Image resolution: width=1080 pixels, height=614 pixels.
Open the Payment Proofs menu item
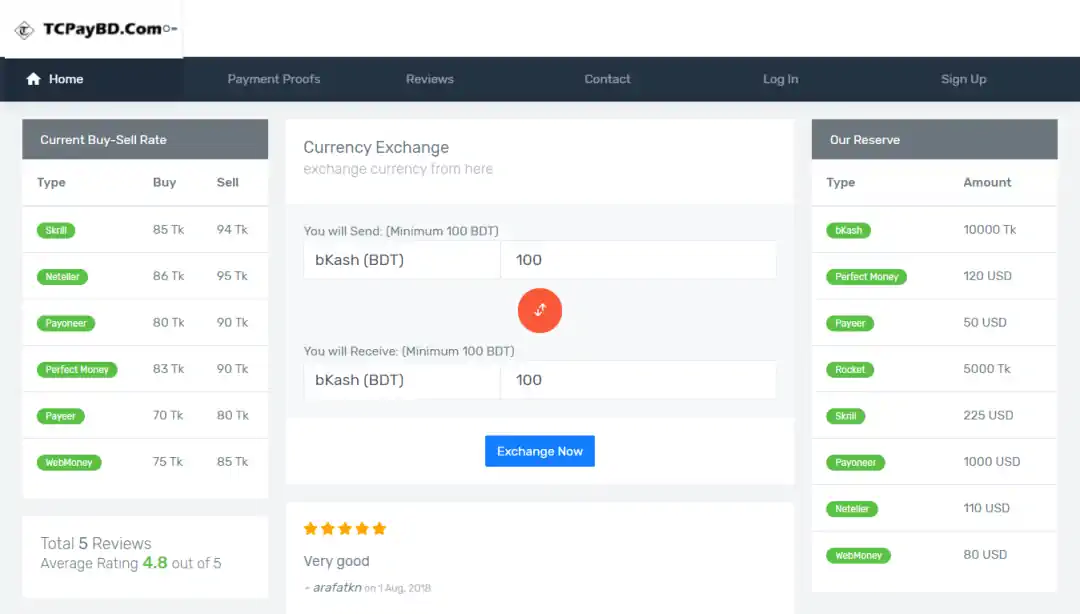[274, 79]
